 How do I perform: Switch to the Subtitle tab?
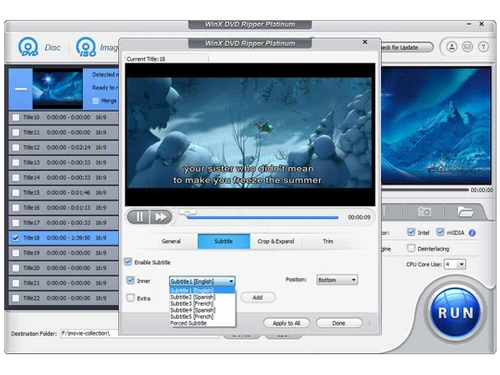pyautogui.click(x=224, y=241)
